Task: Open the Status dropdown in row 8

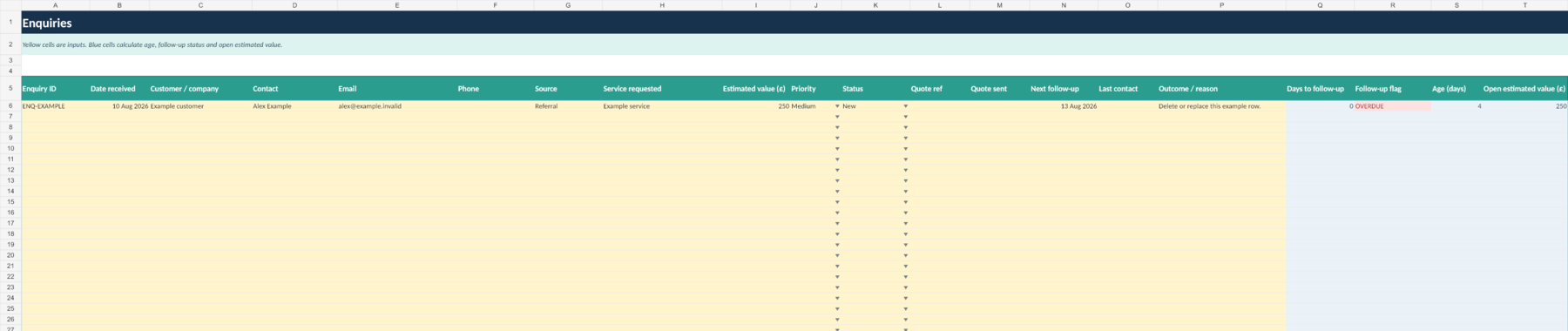Action: tap(905, 127)
